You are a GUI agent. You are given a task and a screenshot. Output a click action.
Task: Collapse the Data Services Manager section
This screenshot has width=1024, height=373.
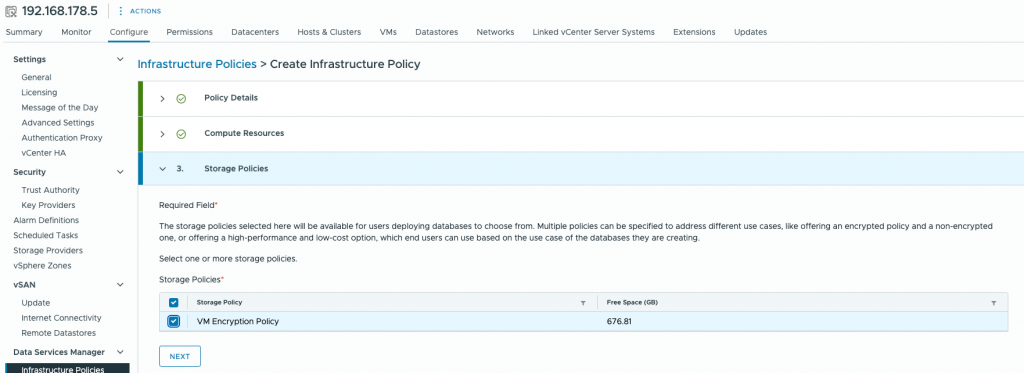point(120,353)
